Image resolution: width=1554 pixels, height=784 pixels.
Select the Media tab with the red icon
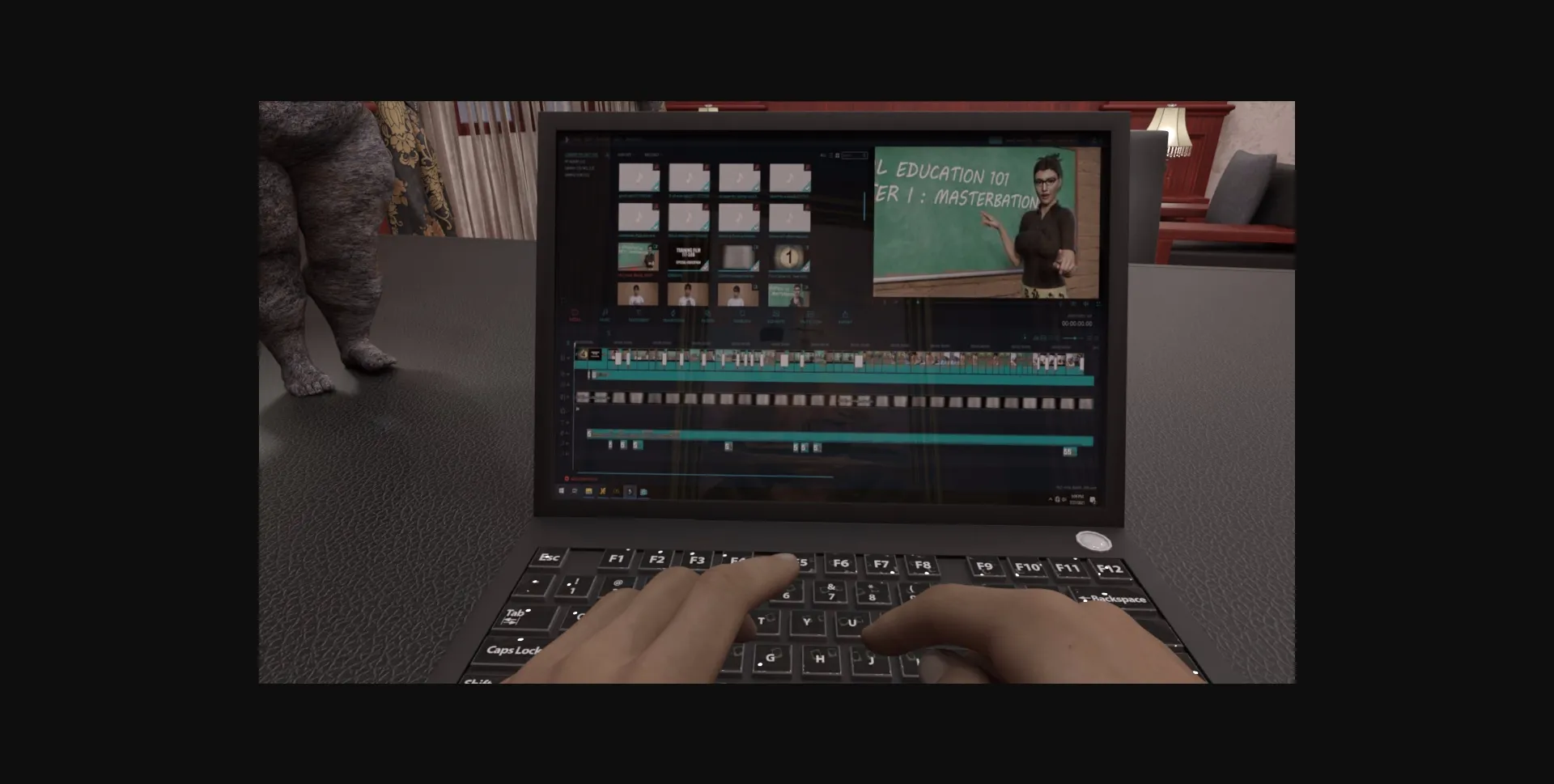[575, 315]
